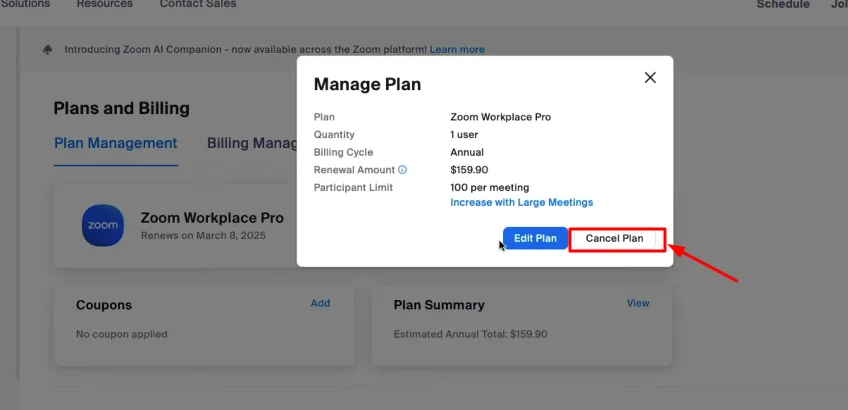Click the Manage Plan dialog title
Screen dimensions: 848x410
click(x=367, y=84)
